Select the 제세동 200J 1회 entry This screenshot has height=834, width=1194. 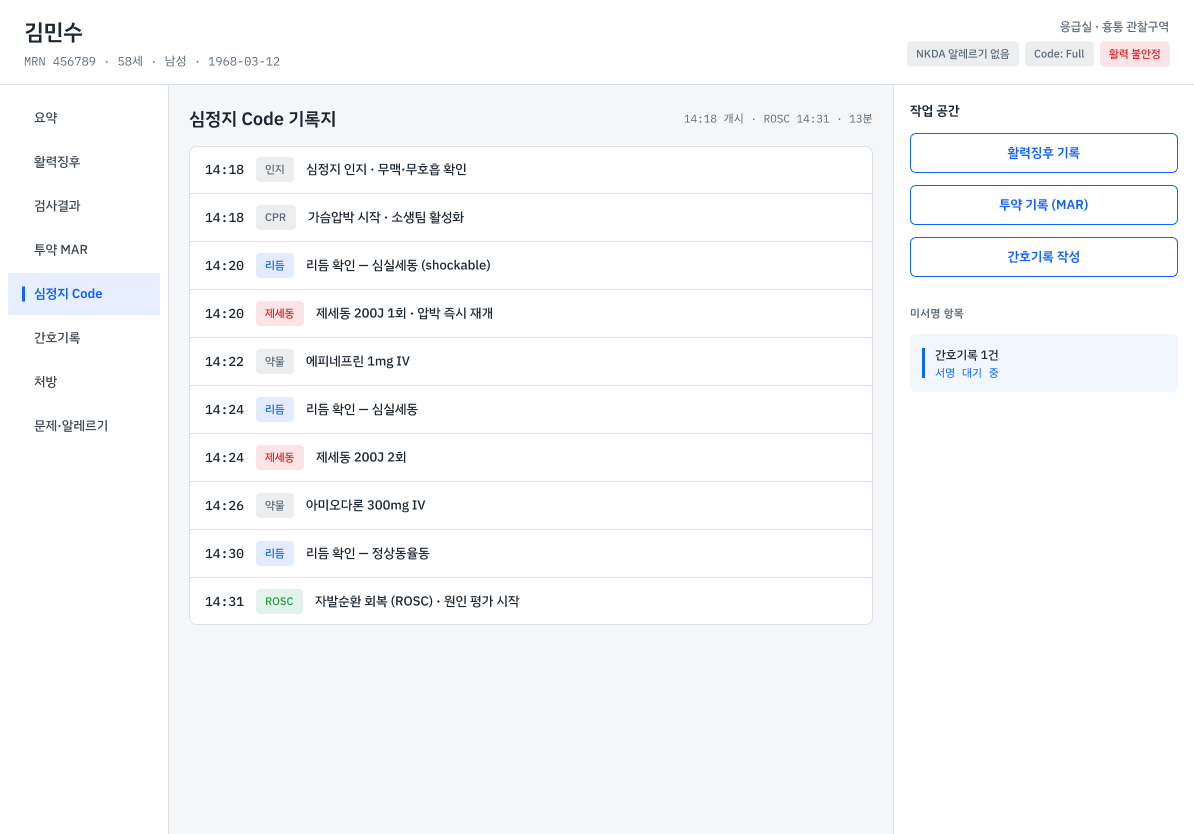pyautogui.click(x=531, y=314)
